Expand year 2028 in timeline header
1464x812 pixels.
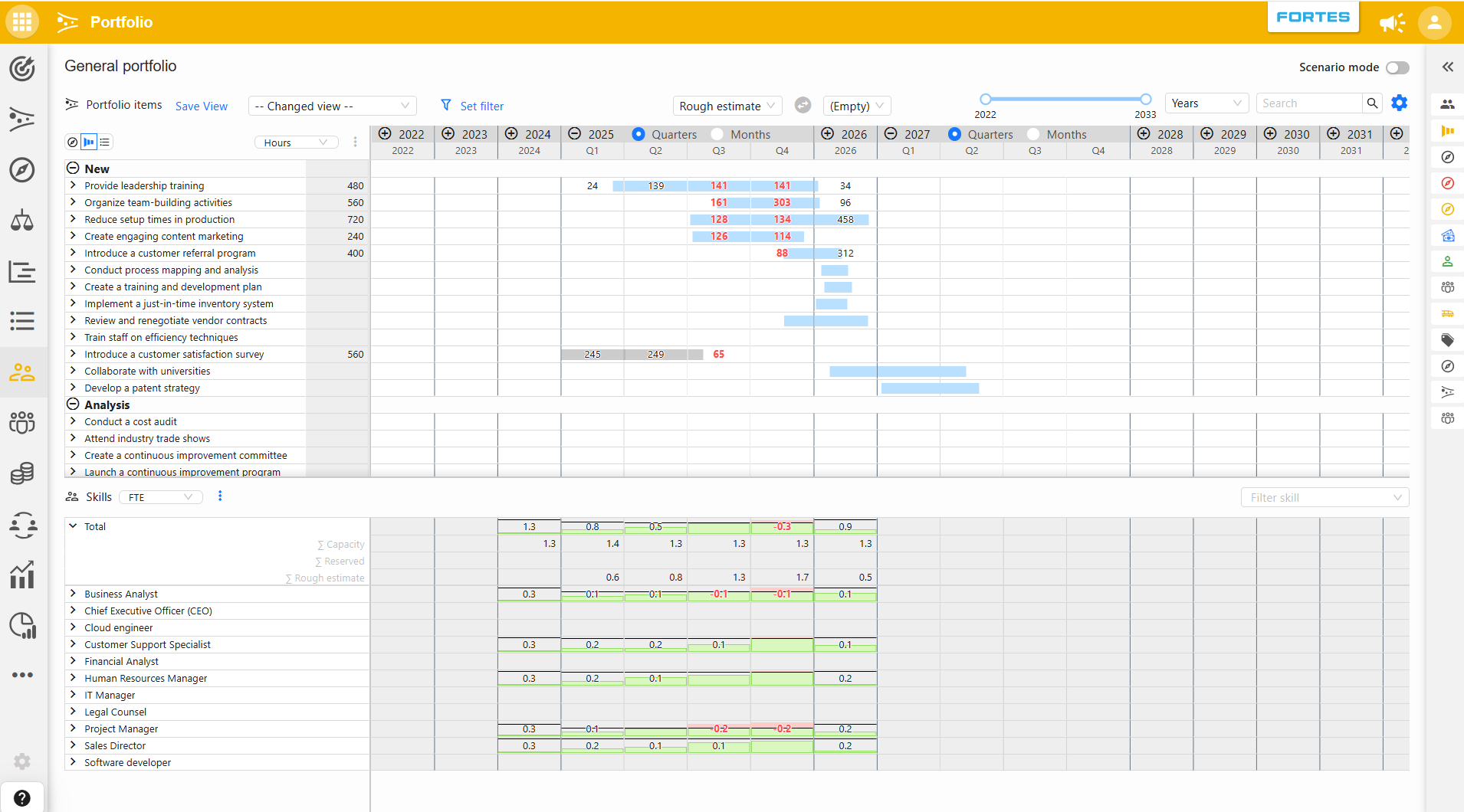pos(1144,133)
